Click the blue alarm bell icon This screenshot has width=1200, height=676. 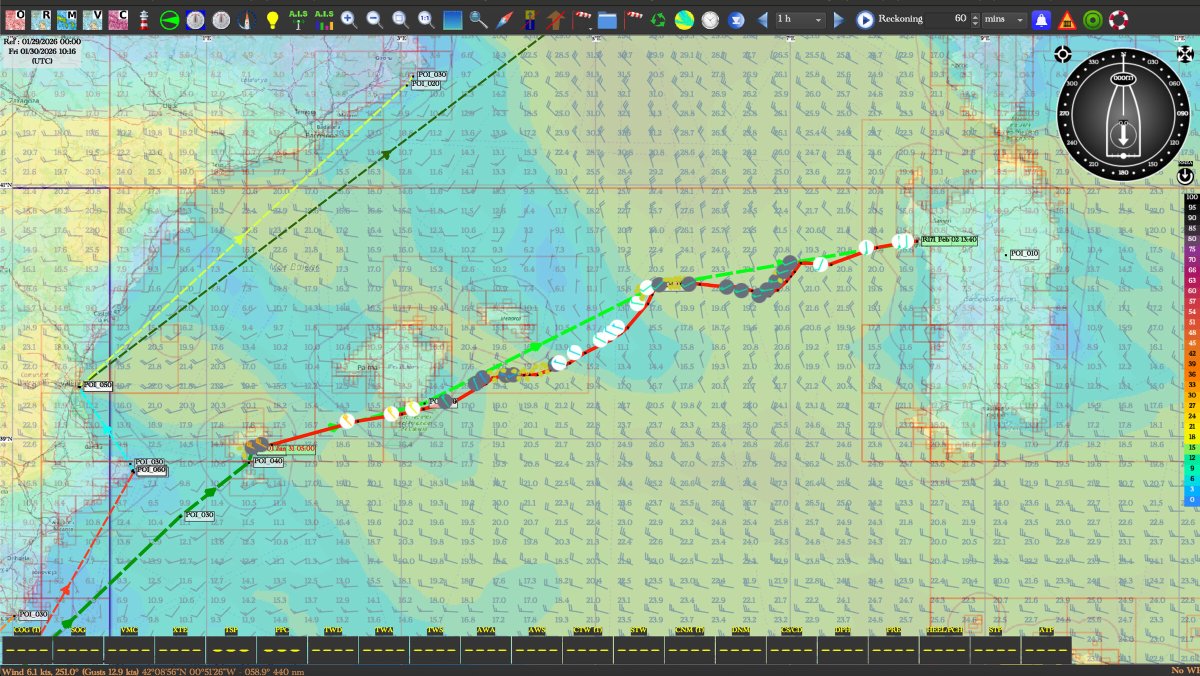pos(1041,19)
